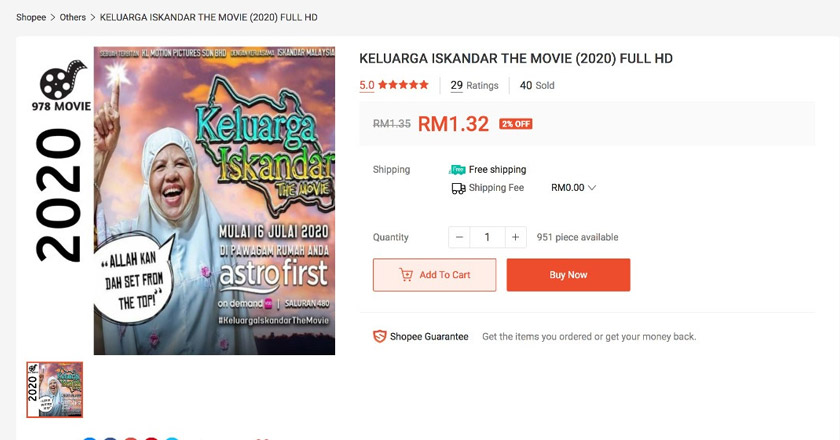Viewport: 840px width, 440px height.
Task: View the 29 Ratings link
Action: click(474, 85)
